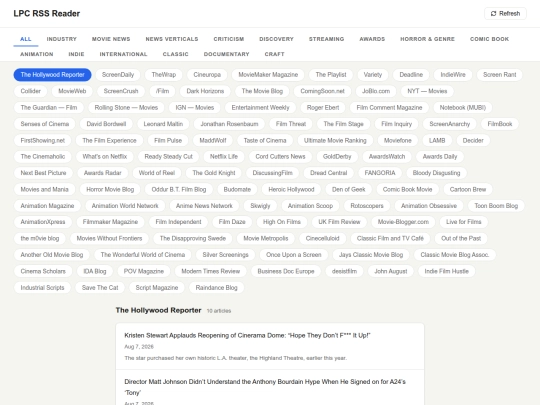The height and width of the screenshot is (405, 540).
Task: Choose Taste of Cinema feed
Action: [x=265, y=141]
